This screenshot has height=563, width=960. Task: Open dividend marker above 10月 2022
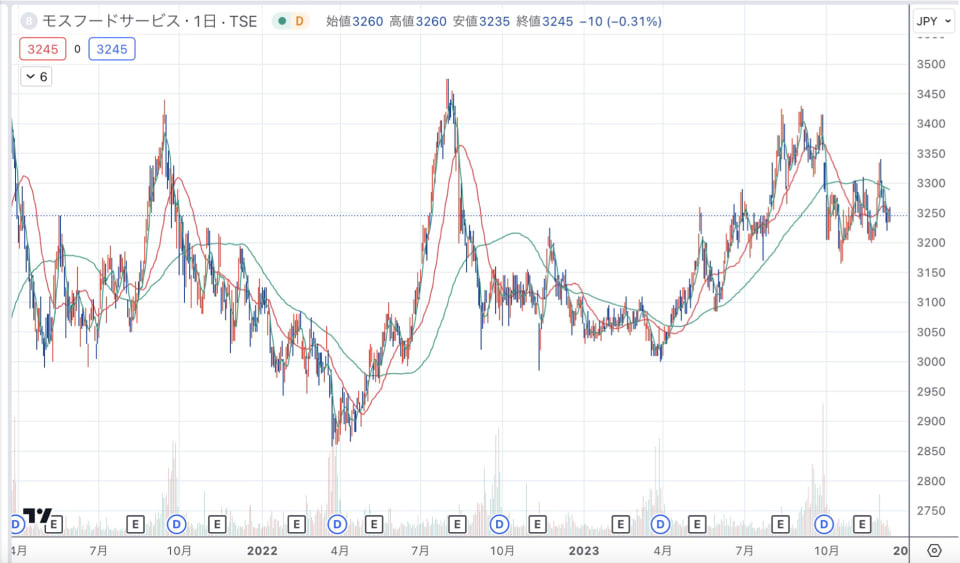500,524
